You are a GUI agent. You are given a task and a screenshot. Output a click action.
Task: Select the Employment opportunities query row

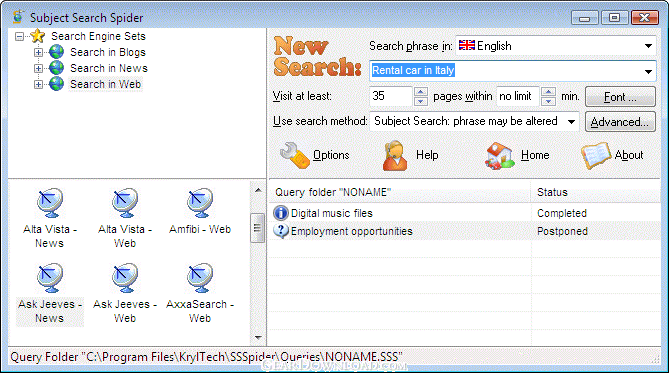click(464, 231)
